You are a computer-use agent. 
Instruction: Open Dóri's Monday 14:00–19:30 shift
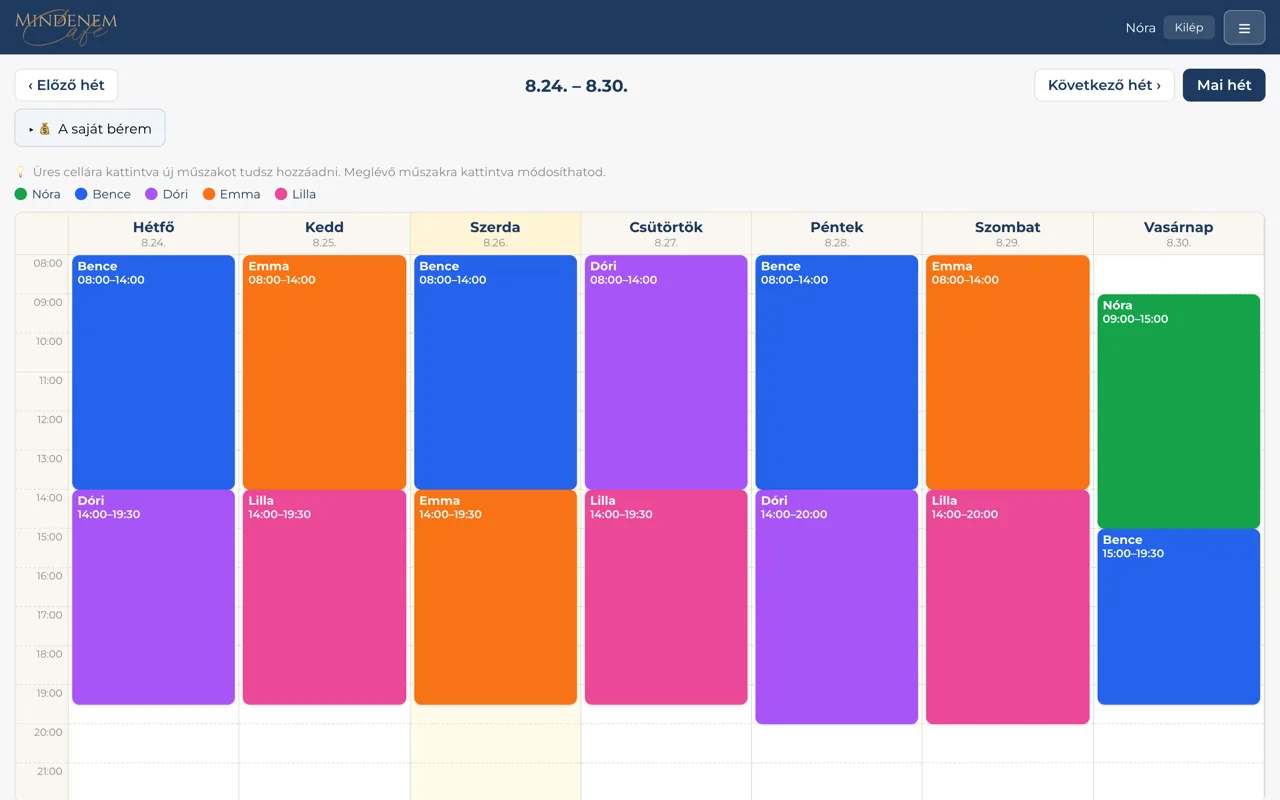[x=154, y=597]
